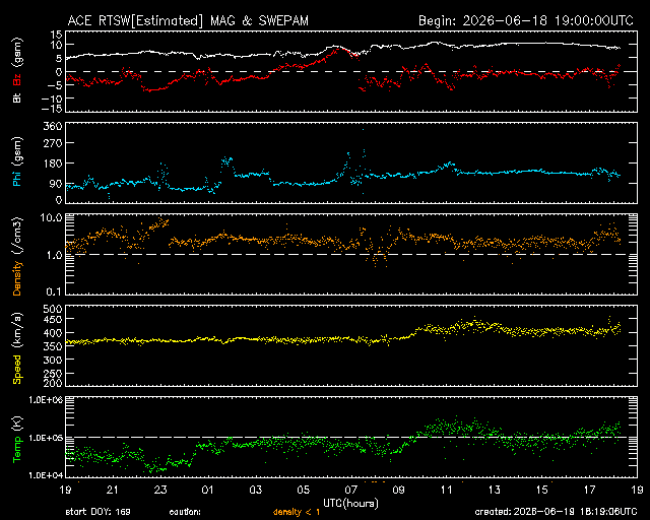
Task: Click the 'Begin: 2026-06-18 19:00:00UTC' text
Action: (526, 21)
